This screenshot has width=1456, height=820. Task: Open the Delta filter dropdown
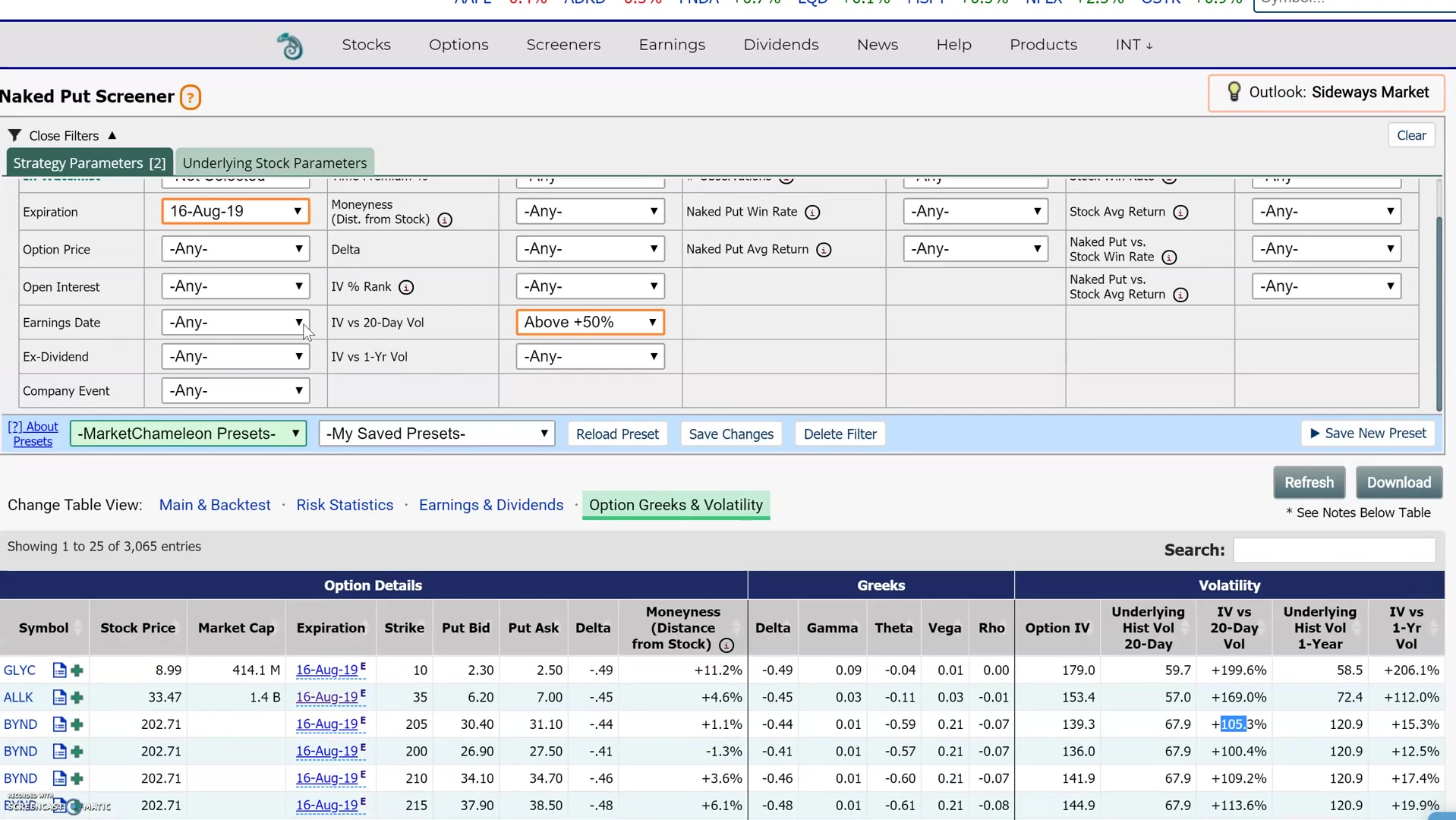click(591, 249)
